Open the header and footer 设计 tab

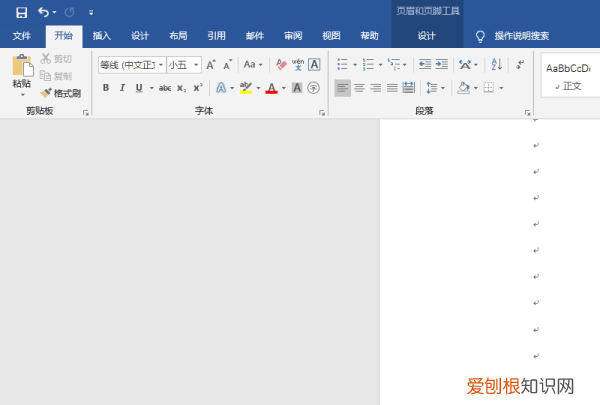pos(427,36)
